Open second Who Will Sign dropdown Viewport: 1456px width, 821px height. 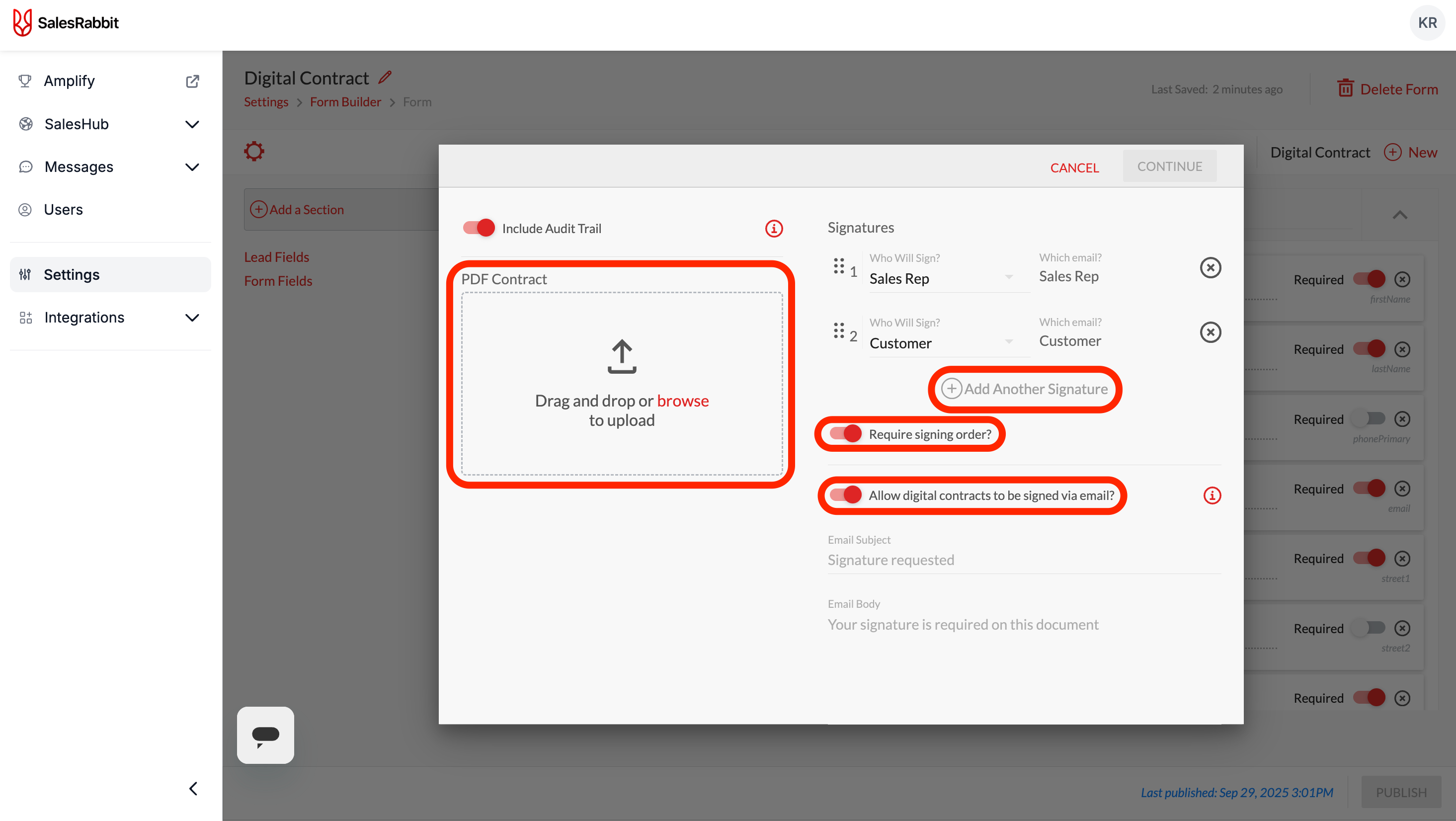942,343
